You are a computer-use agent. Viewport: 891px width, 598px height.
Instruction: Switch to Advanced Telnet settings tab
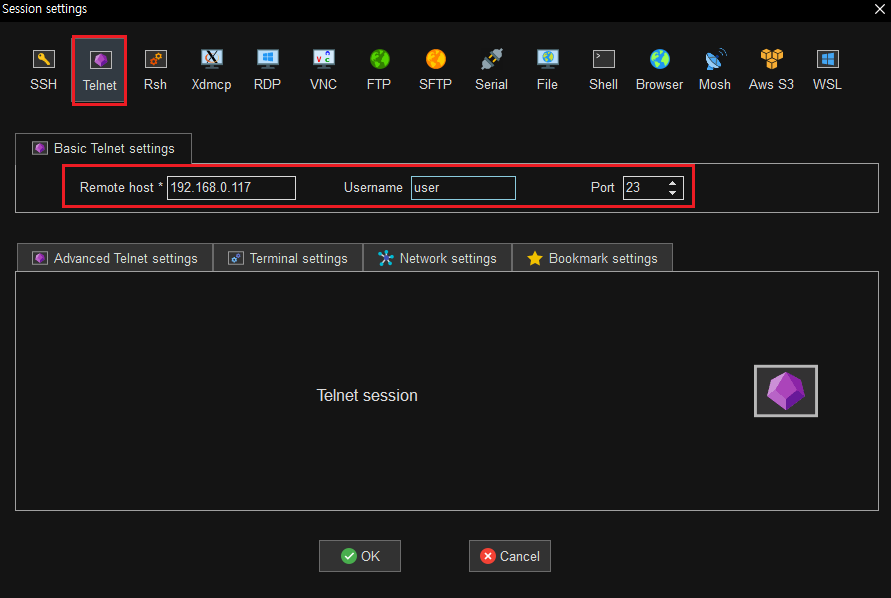[x=115, y=258]
